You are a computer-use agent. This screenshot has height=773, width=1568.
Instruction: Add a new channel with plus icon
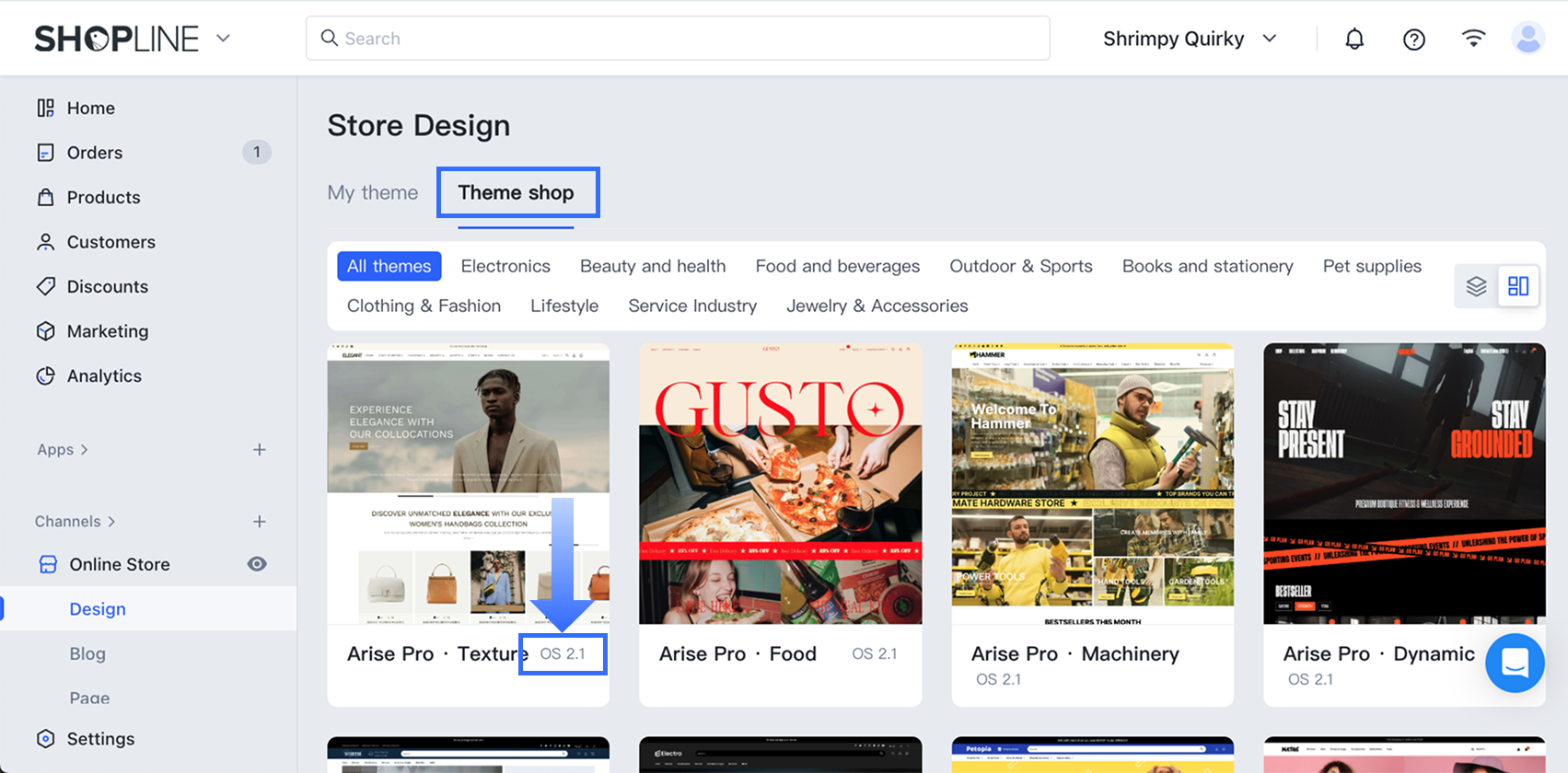(260, 522)
